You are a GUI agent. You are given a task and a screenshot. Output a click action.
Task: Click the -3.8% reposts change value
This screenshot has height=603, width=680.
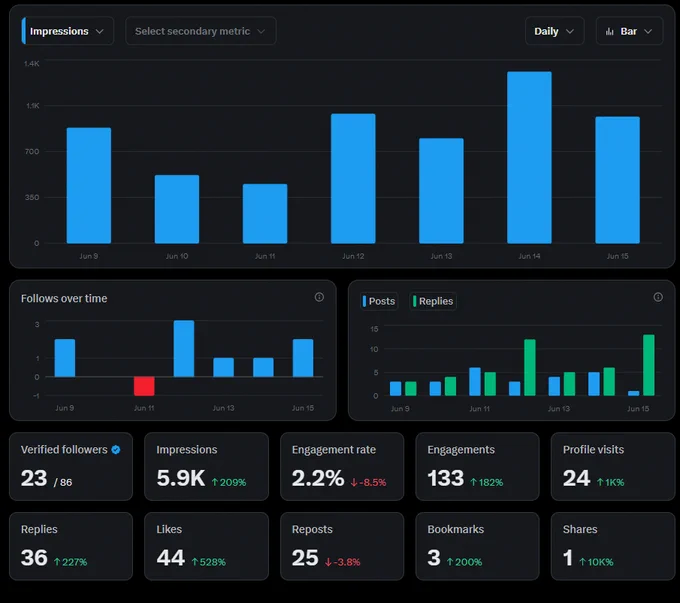(x=343, y=562)
